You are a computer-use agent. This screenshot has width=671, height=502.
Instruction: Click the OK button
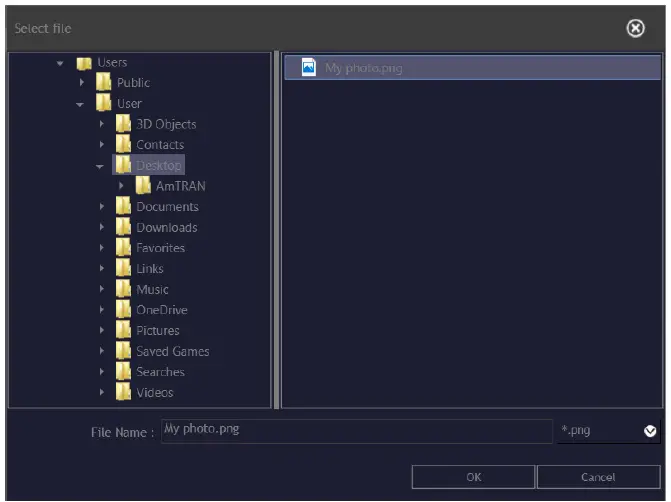pyautogui.click(x=473, y=477)
